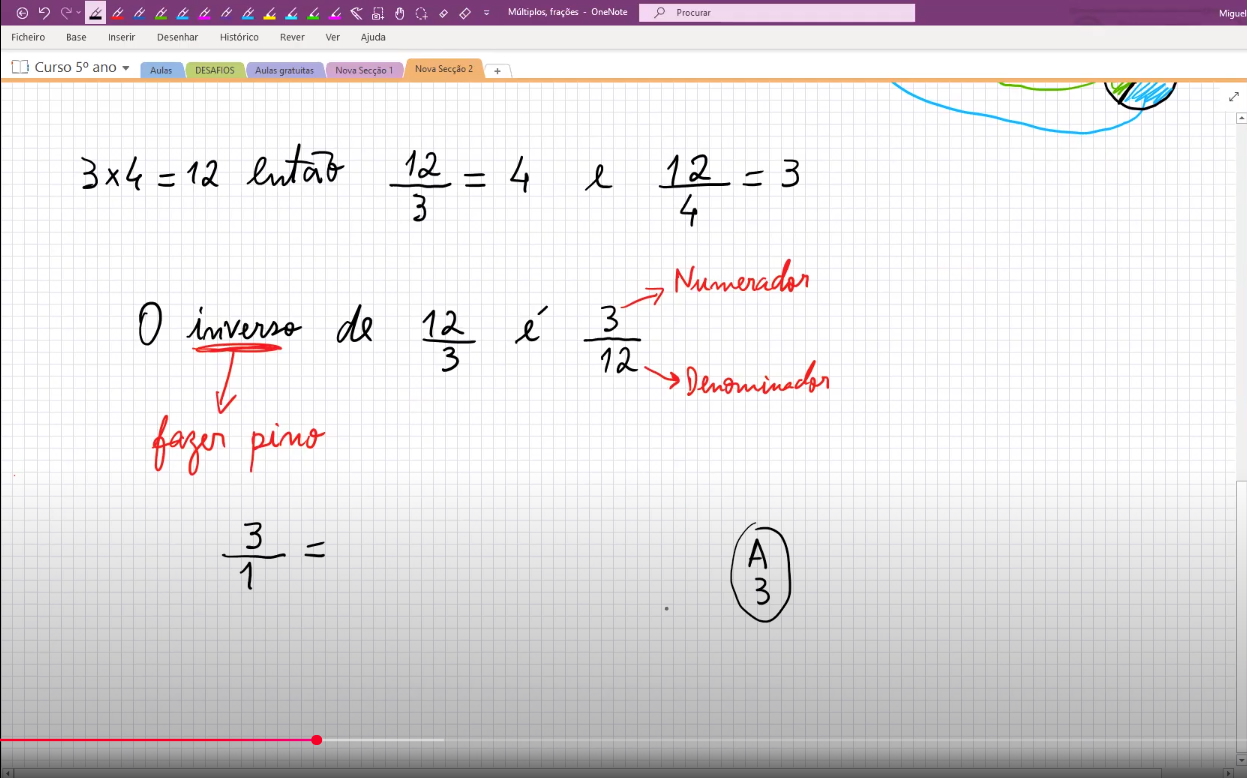Go back with the Back arrow button
The image size is (1247, 778).
22,13
